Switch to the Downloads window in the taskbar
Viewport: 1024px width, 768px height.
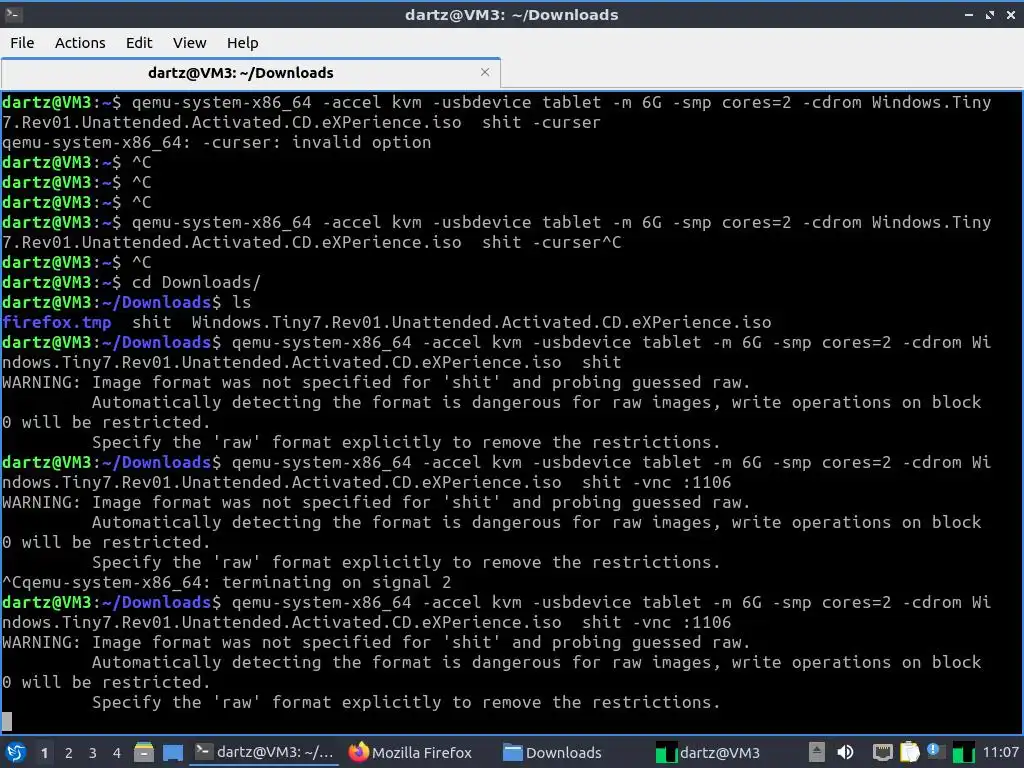552,753
